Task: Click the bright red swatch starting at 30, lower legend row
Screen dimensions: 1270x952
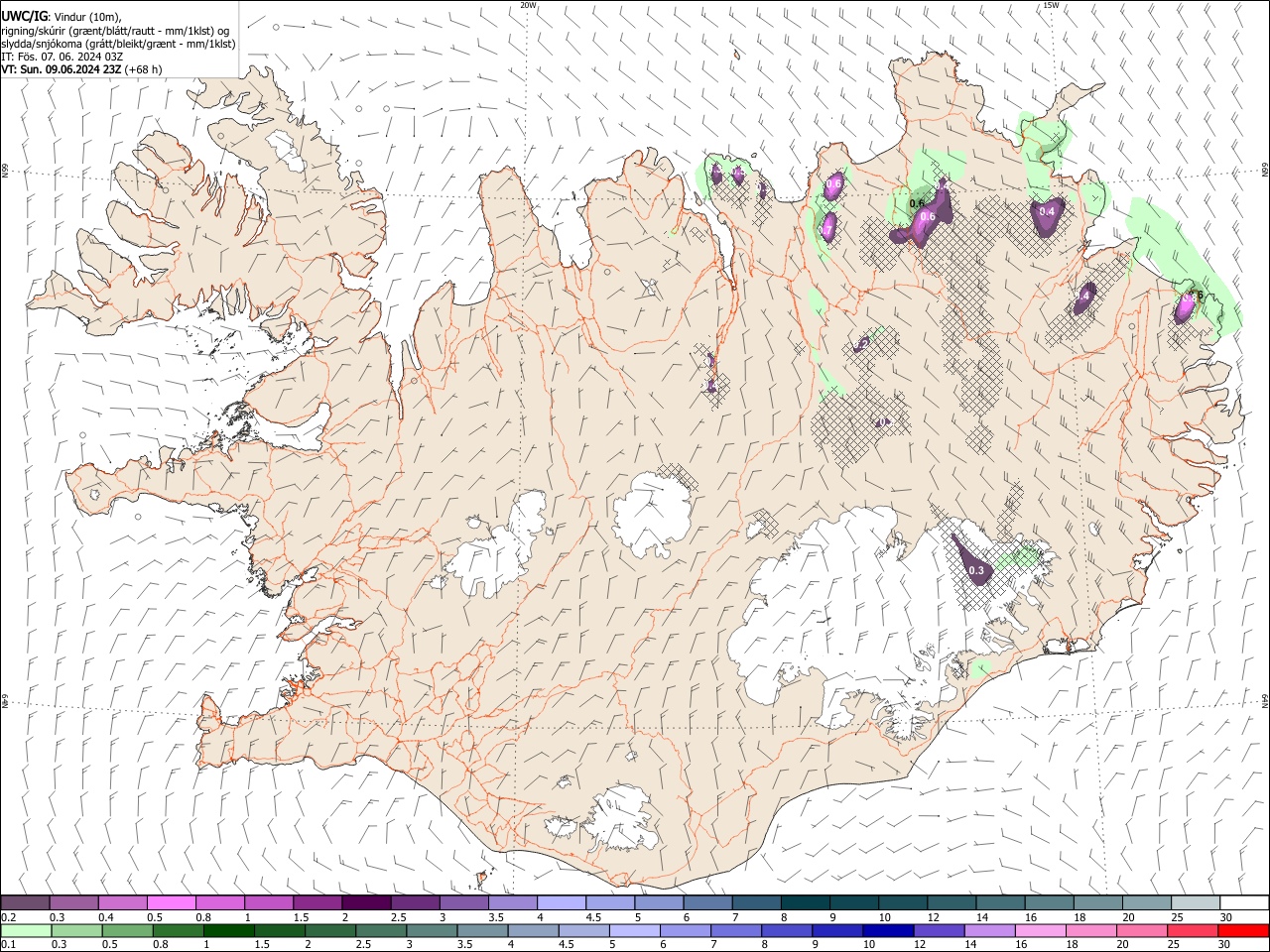Action: [x=1243, y=931]
